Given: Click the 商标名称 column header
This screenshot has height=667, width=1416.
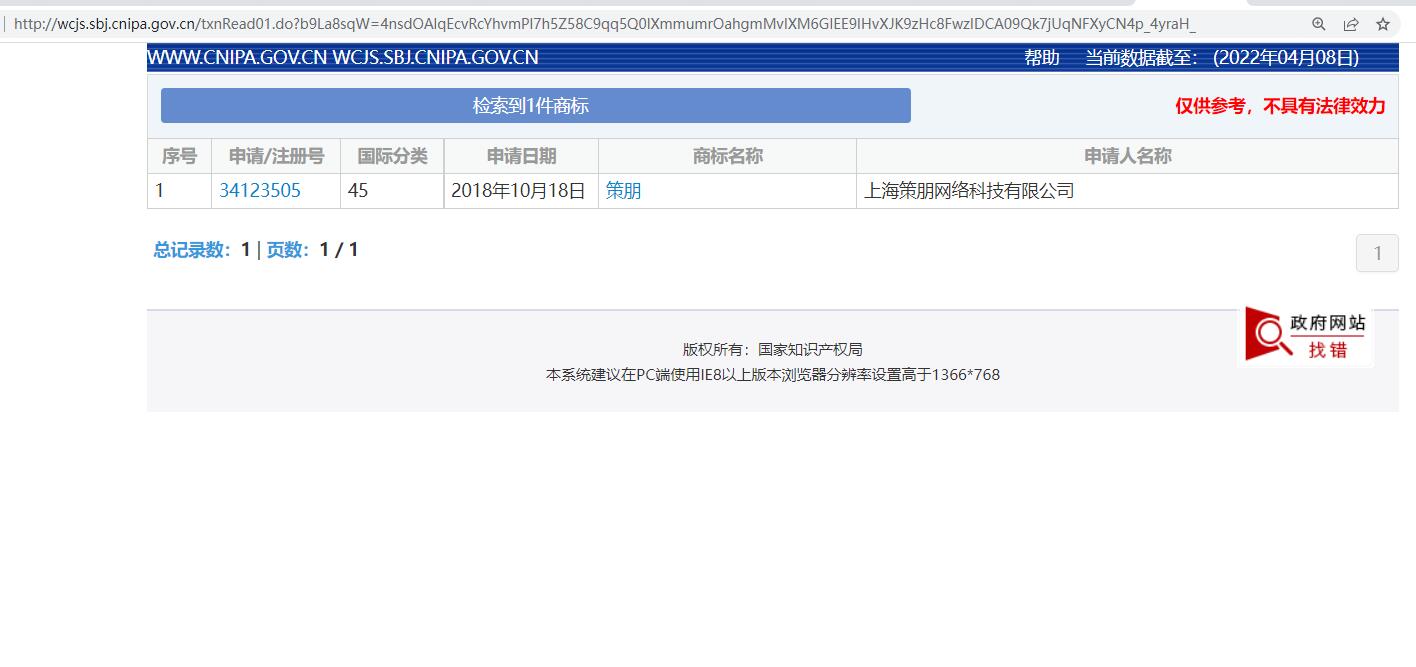Looking at the screenshot, I should pyautogui.click(x=726, y=155).
